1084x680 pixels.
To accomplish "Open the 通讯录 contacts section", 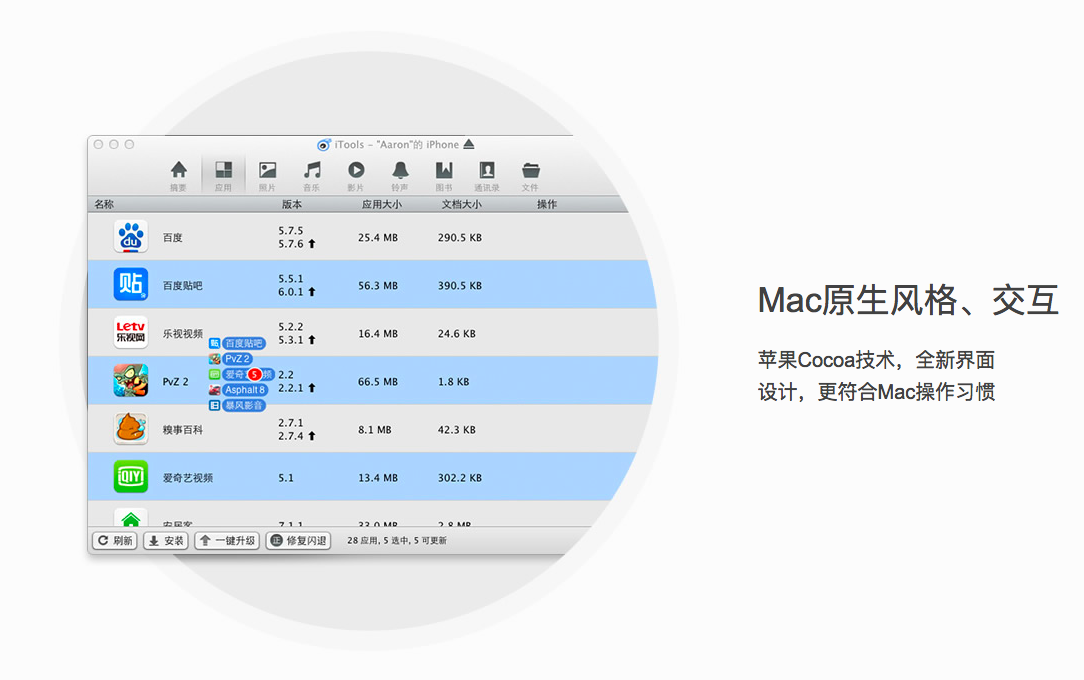I will (487, 176).
